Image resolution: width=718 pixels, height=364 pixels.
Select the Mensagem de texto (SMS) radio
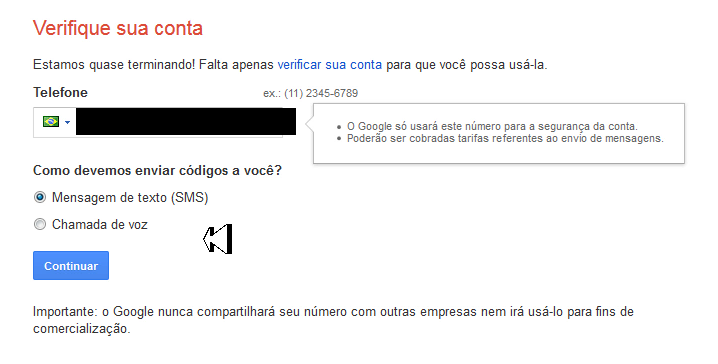pyautogui.click(x=40, y=197)
